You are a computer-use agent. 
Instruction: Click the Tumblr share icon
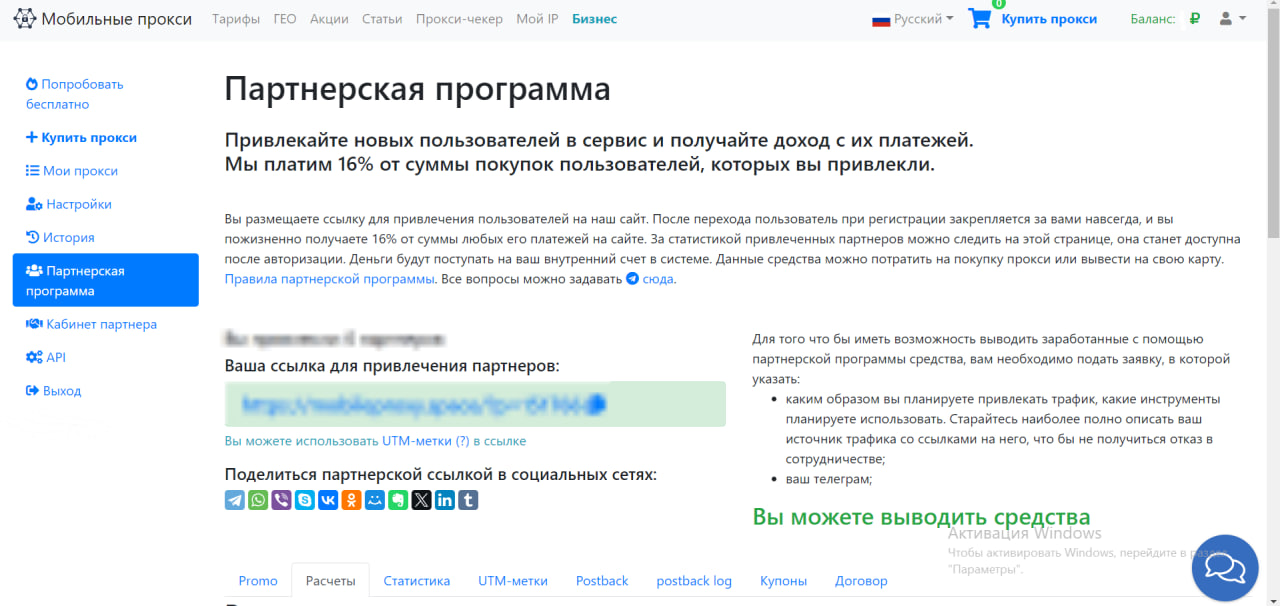(x=467, y=500)
